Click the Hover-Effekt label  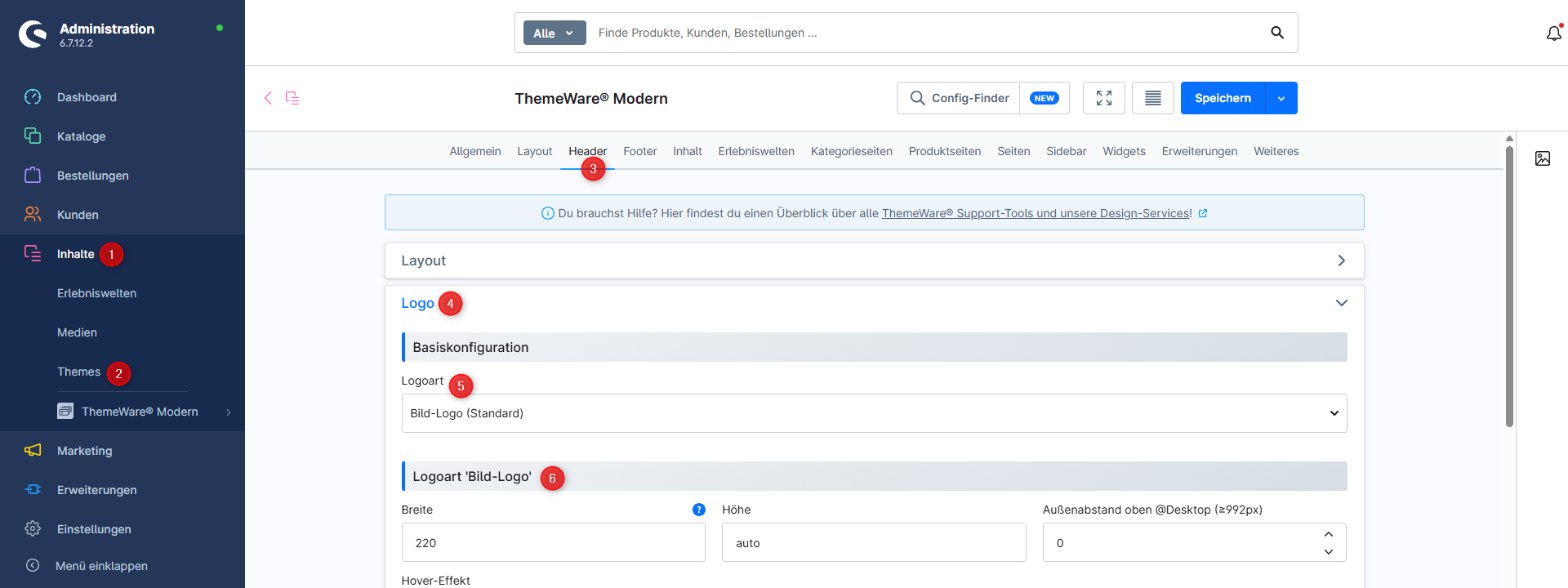click(x=436, y=581)
